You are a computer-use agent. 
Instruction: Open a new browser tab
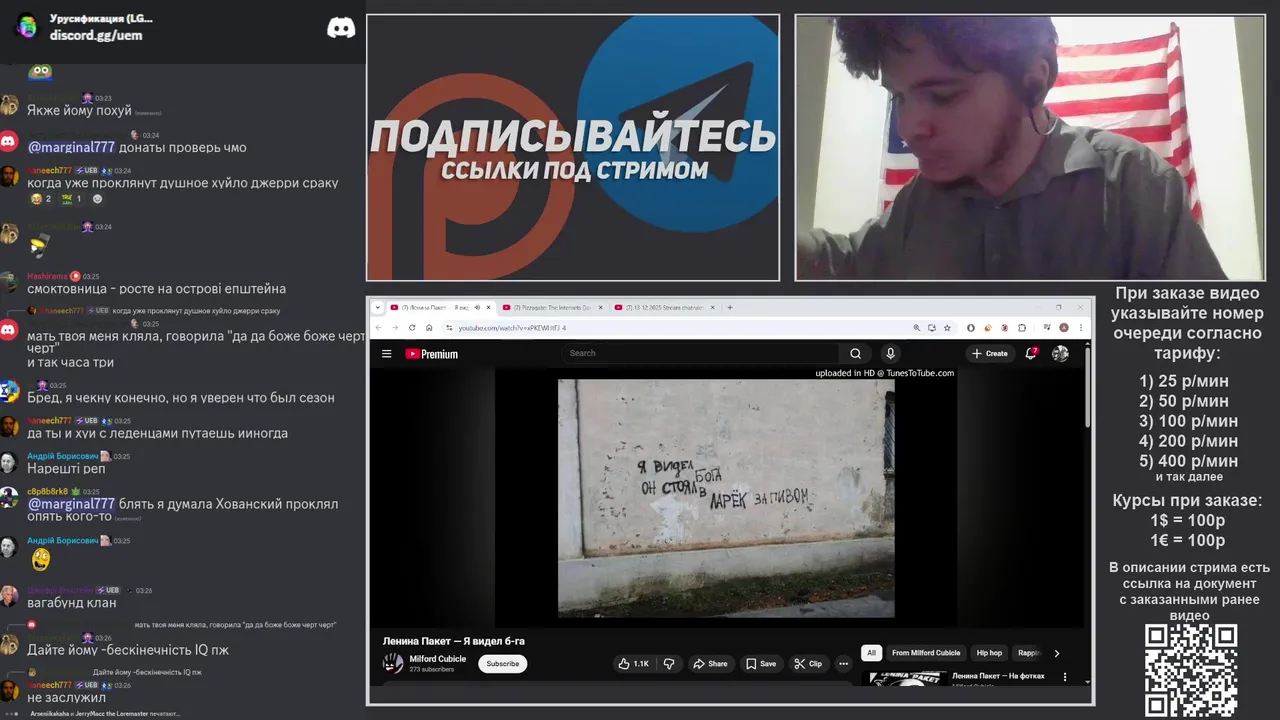point(730,307)
